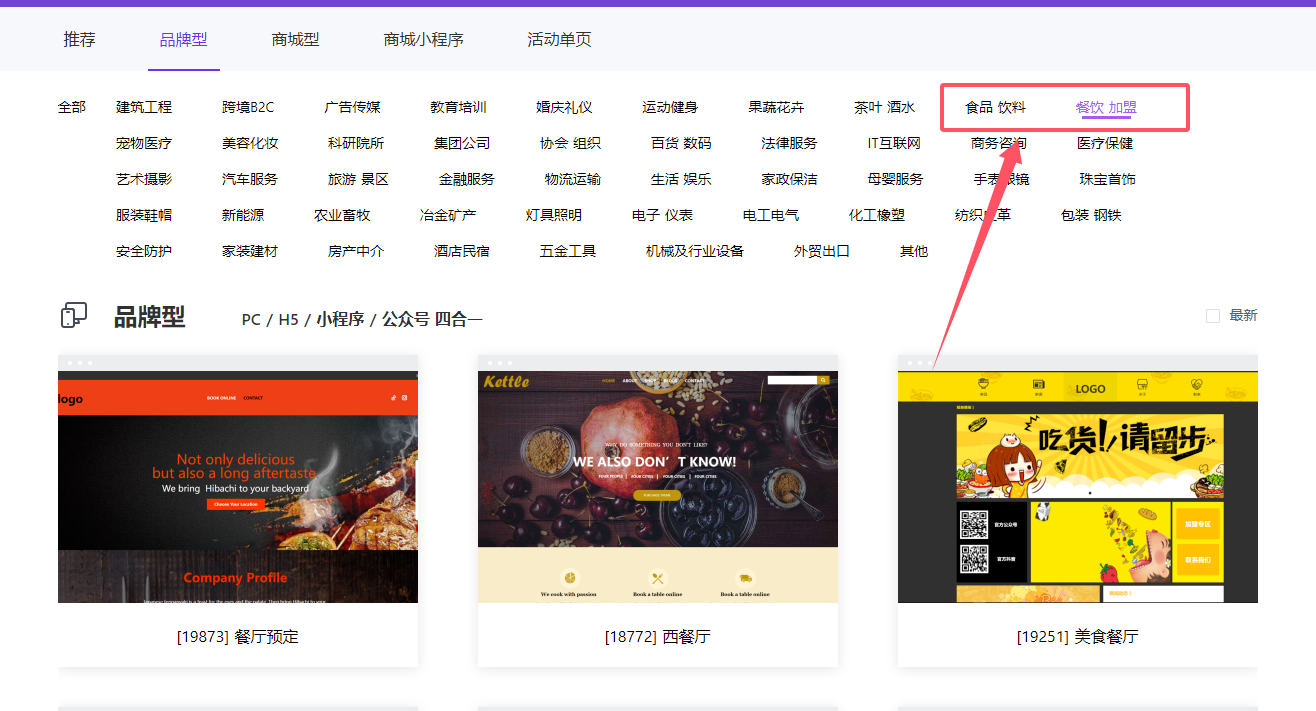Choose the 外贸出口 category

[822, 251]
